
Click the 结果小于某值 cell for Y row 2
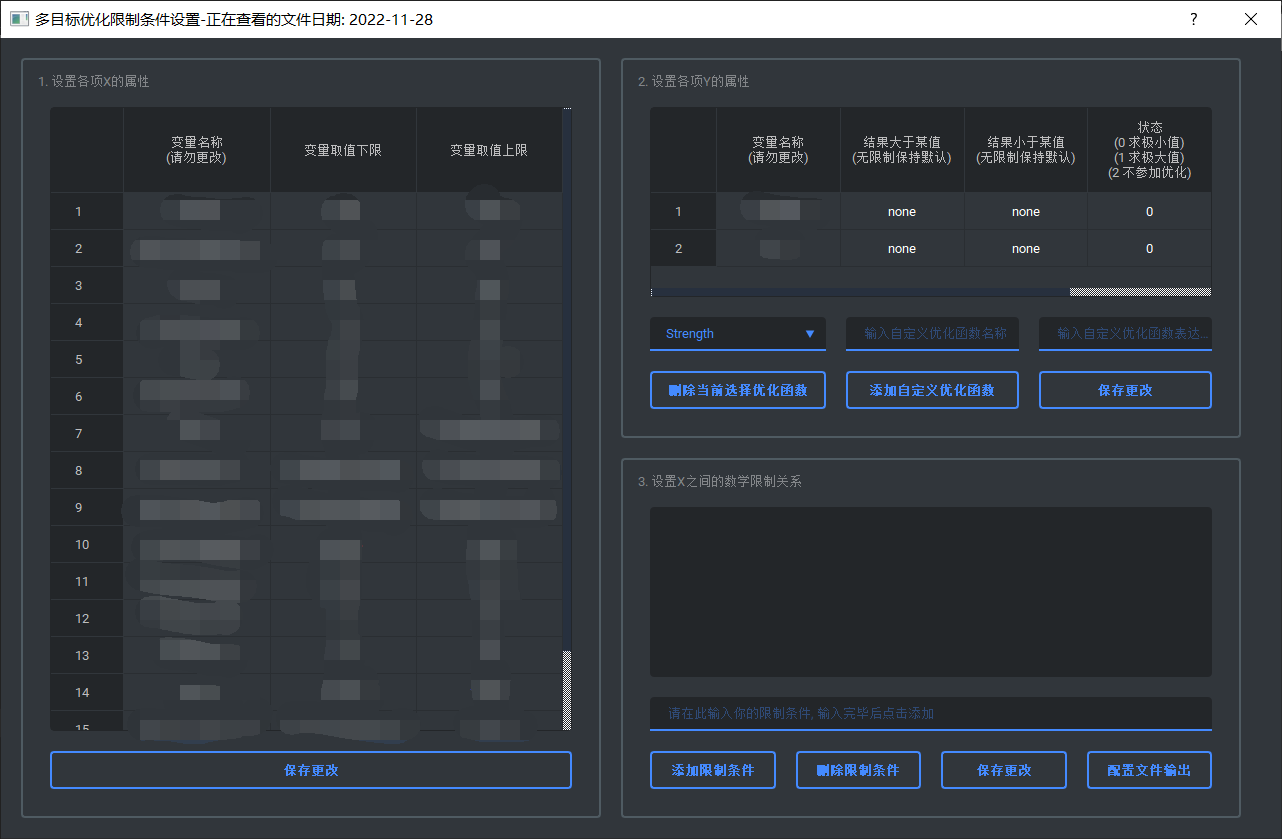(x=1026, y=248)
